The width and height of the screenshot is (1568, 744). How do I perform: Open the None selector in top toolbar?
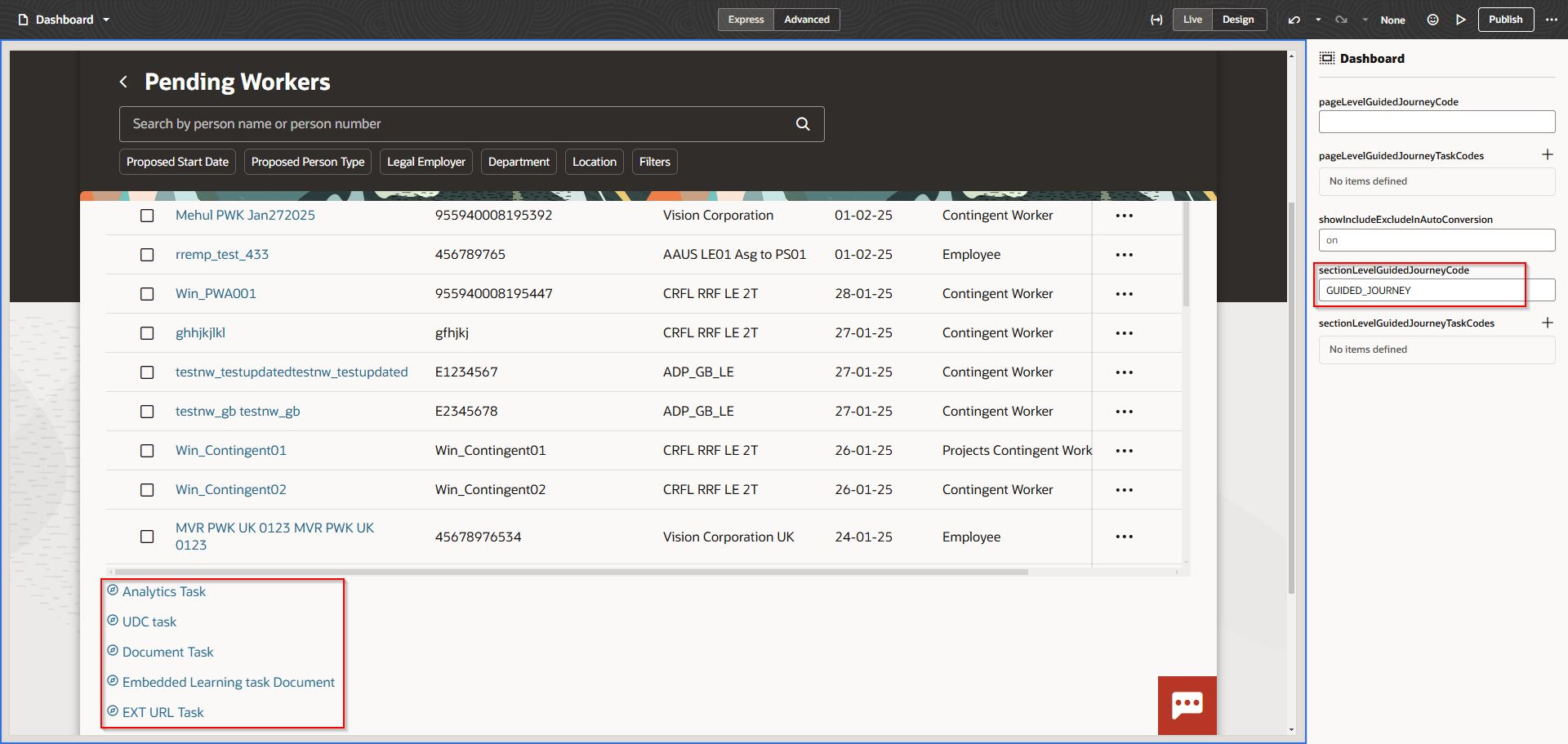1392,20
